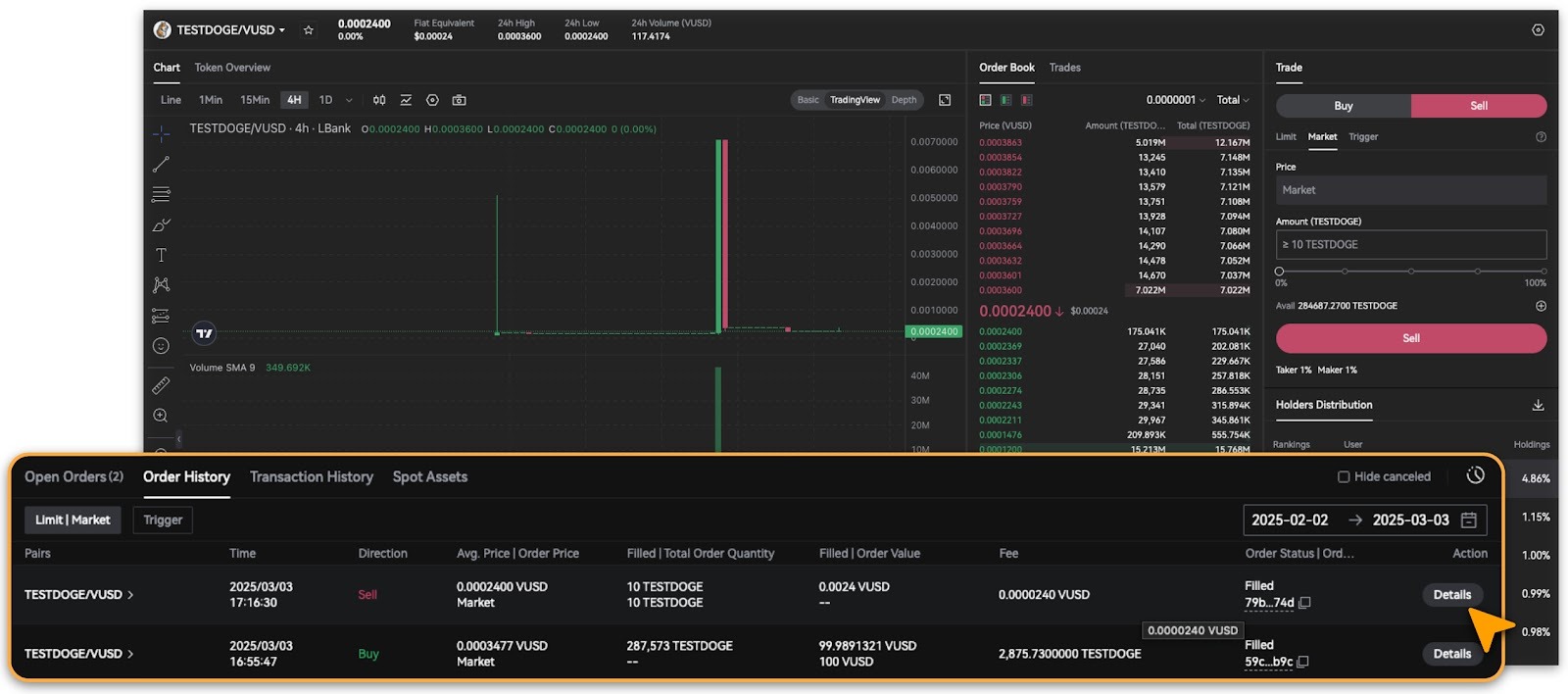Switch trade side to Buy
Viewport: 1568px width, 694px height.
click(x=1343, y=106)
